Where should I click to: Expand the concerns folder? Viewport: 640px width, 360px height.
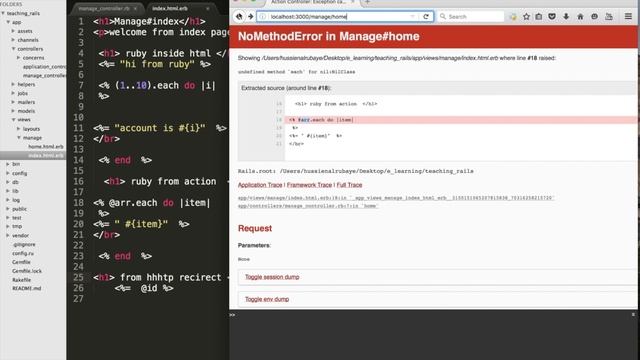(x=19, y=58)
